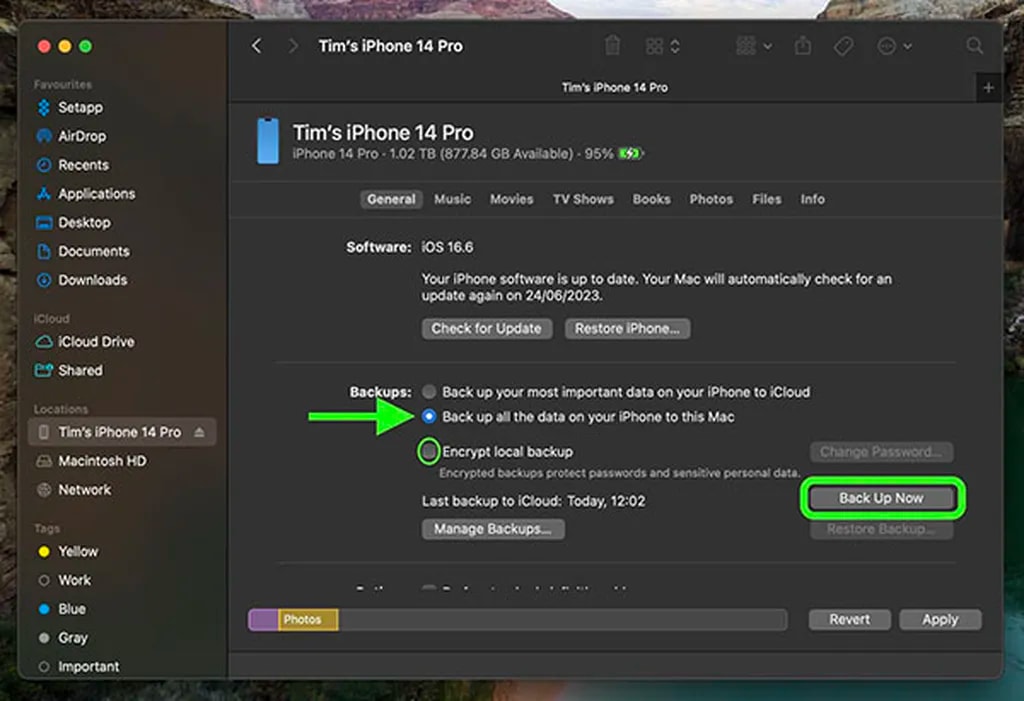Viewport: 1024px width, 701px height.
Task: Open AirDrop in the sidebar
Action: (81, 136)
